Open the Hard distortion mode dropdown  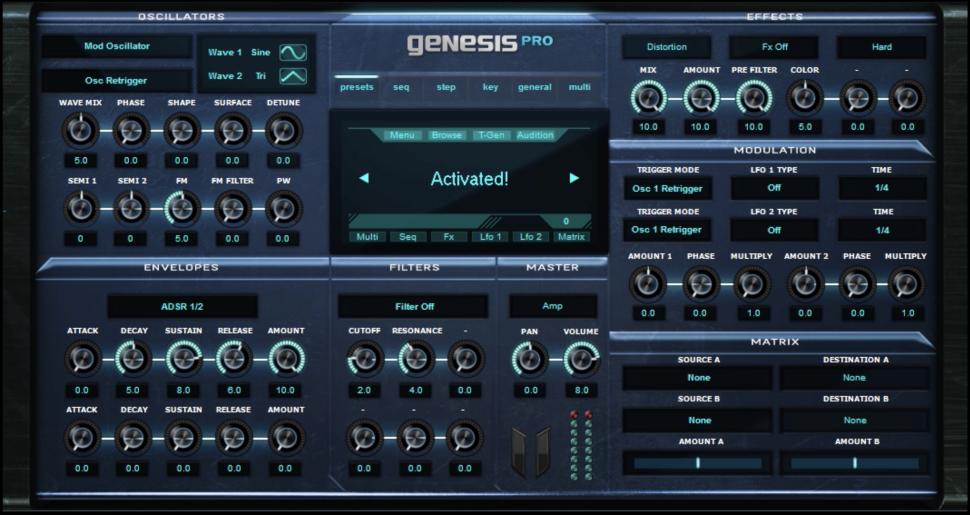click(882, 47)
